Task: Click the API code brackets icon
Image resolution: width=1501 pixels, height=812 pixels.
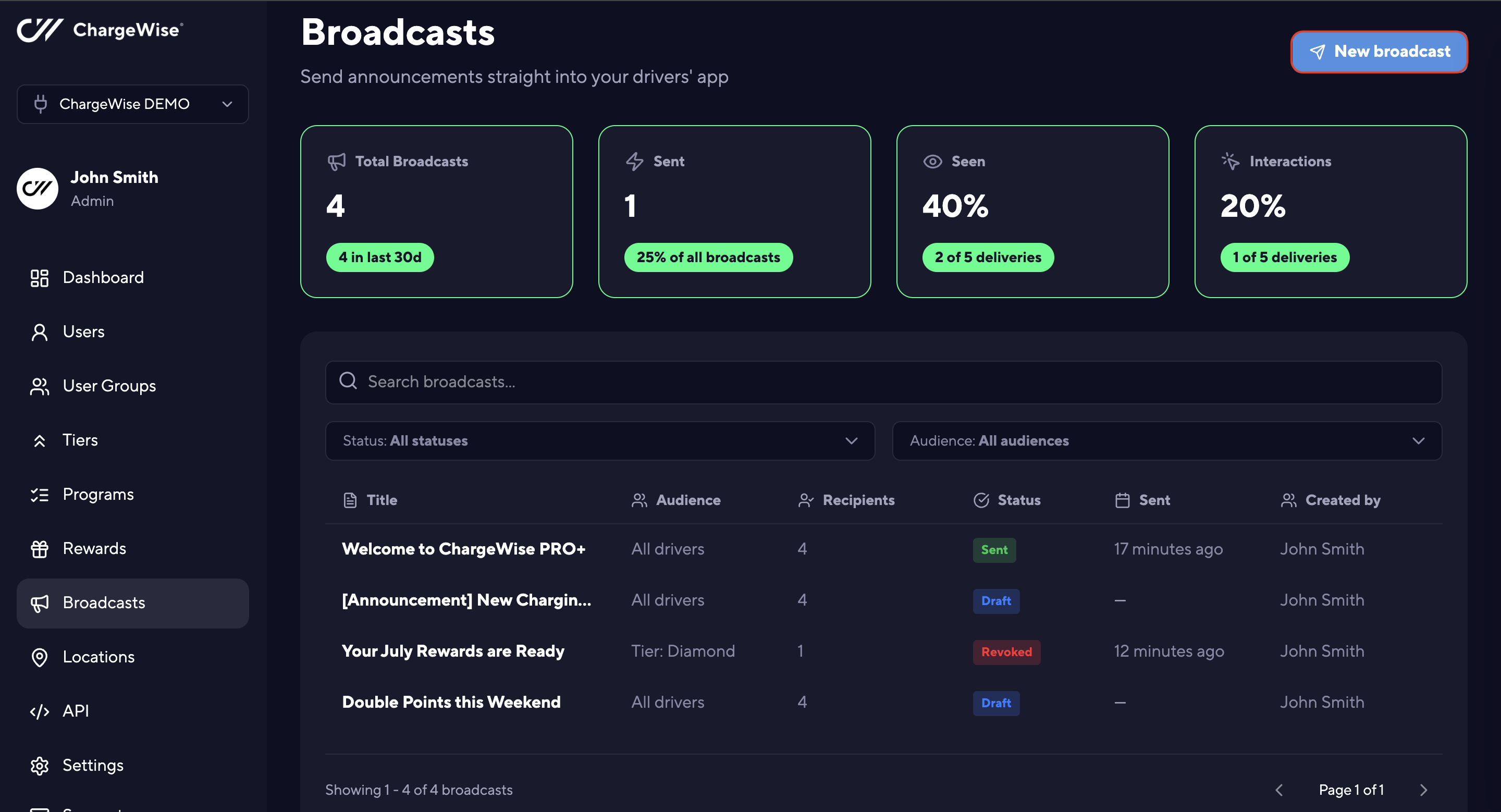Action: coord(39,711)
